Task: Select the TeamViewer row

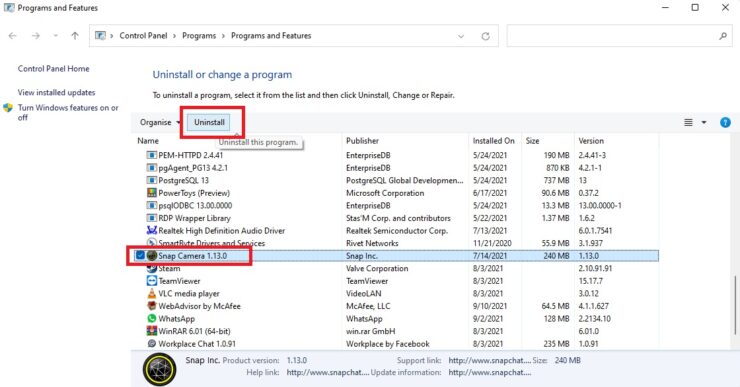Action: [395, 281]
